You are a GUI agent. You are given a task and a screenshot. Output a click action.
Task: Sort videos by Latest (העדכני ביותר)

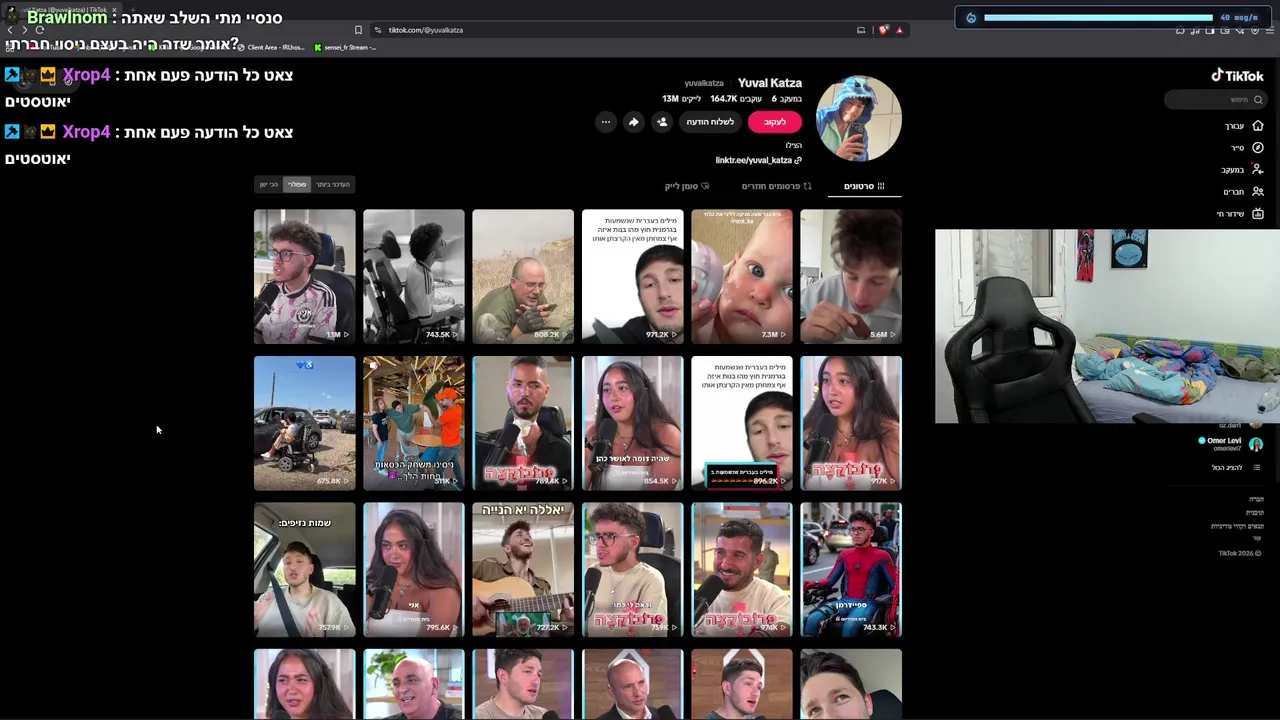(333, 185)
